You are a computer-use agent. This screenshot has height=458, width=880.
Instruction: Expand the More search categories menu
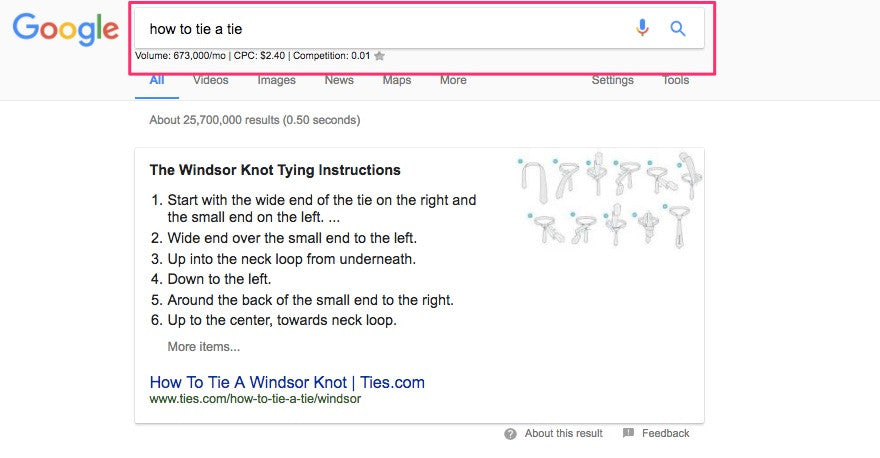click(453, 80)
